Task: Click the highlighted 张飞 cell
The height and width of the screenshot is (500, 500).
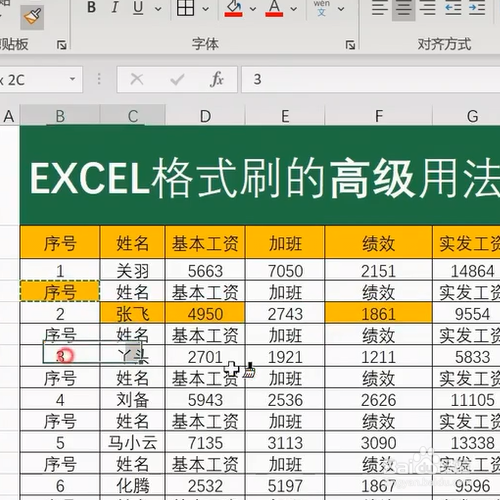Action: point(133,313)
